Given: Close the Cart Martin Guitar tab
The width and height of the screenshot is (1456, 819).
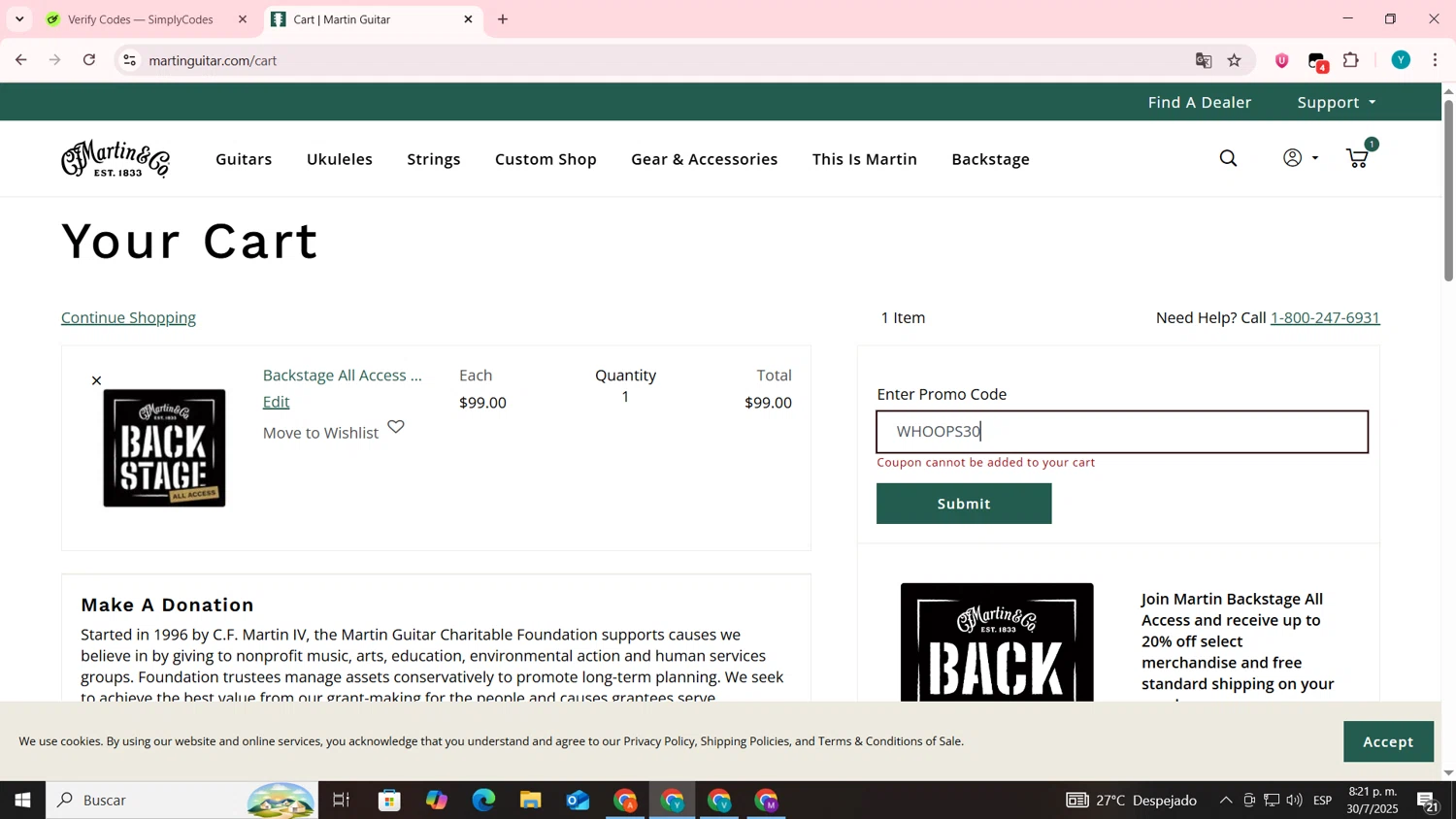Looking at the screenshot, I should 468,19.
